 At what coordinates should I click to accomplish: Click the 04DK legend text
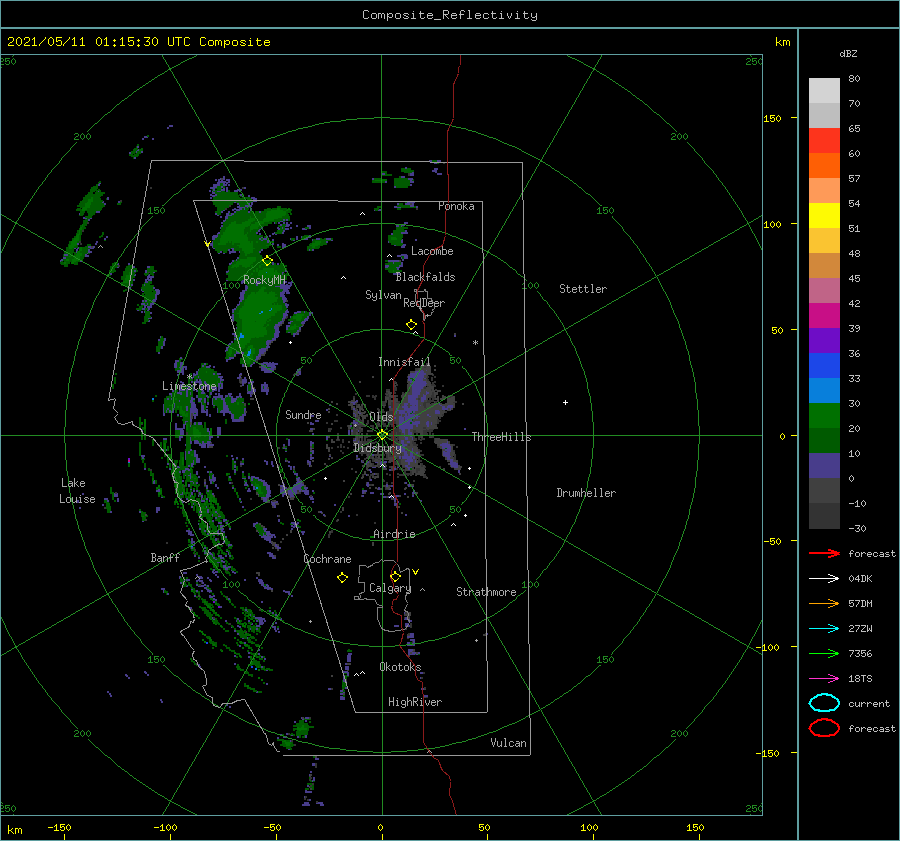860,578
